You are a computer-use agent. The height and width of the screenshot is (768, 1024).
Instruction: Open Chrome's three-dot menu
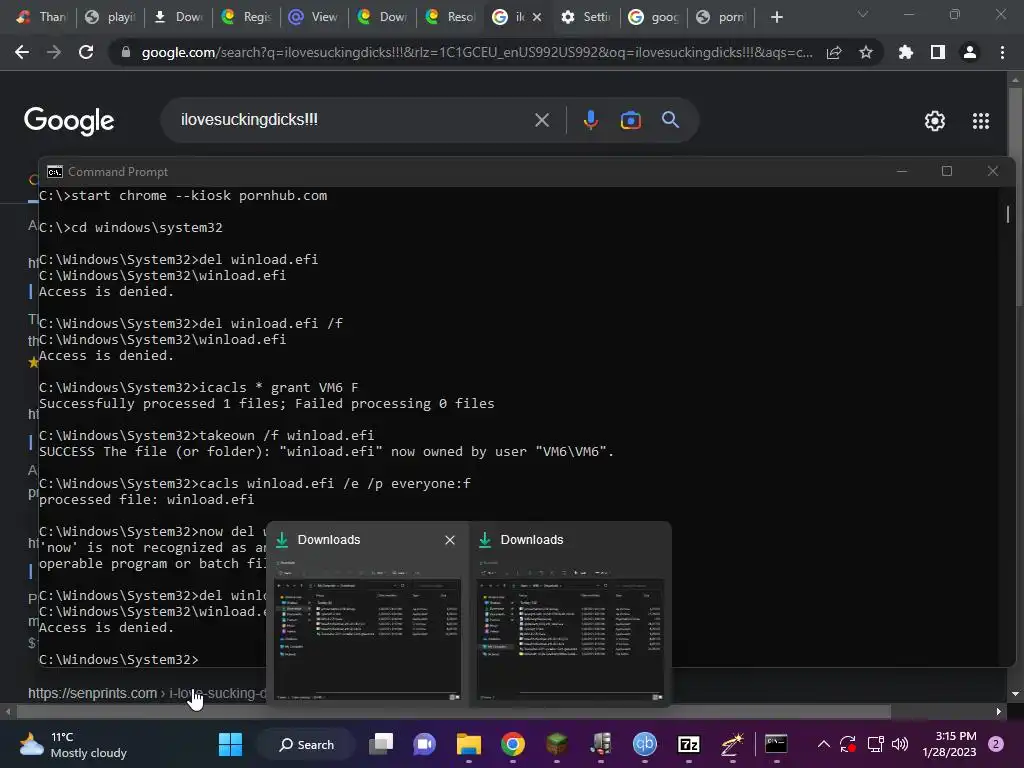coord(1002,52)
